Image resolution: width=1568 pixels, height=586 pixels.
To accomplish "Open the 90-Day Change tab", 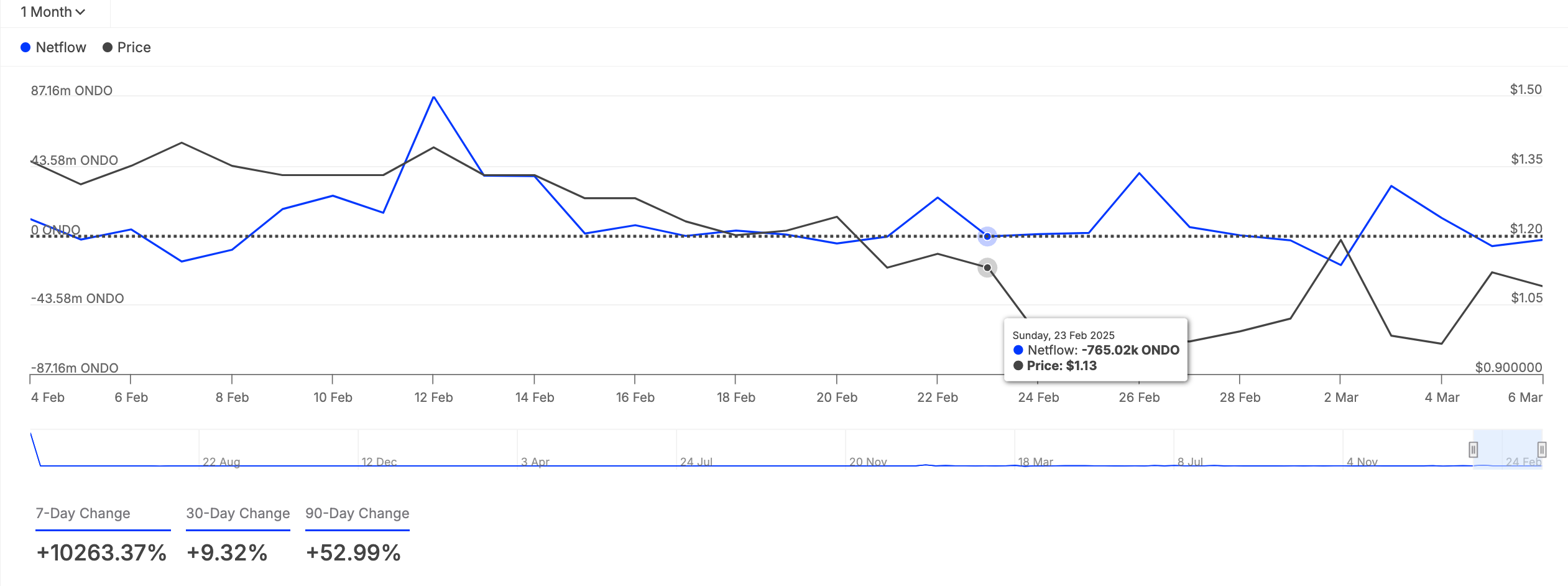I will click(357, 513).
